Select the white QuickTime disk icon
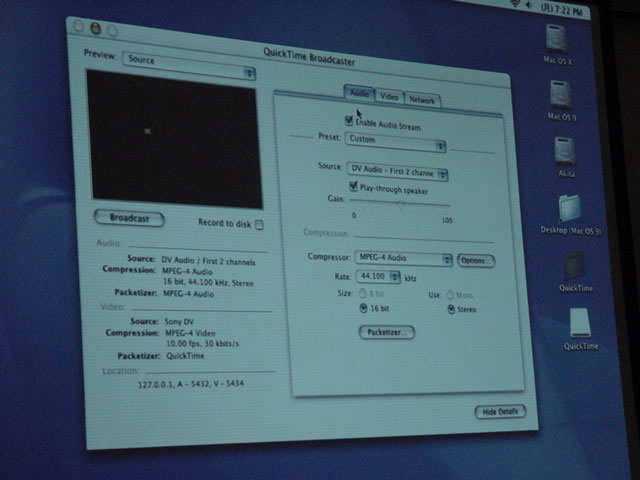The width and height of the screenshot is (640, 480). click(x=580, y=322)
